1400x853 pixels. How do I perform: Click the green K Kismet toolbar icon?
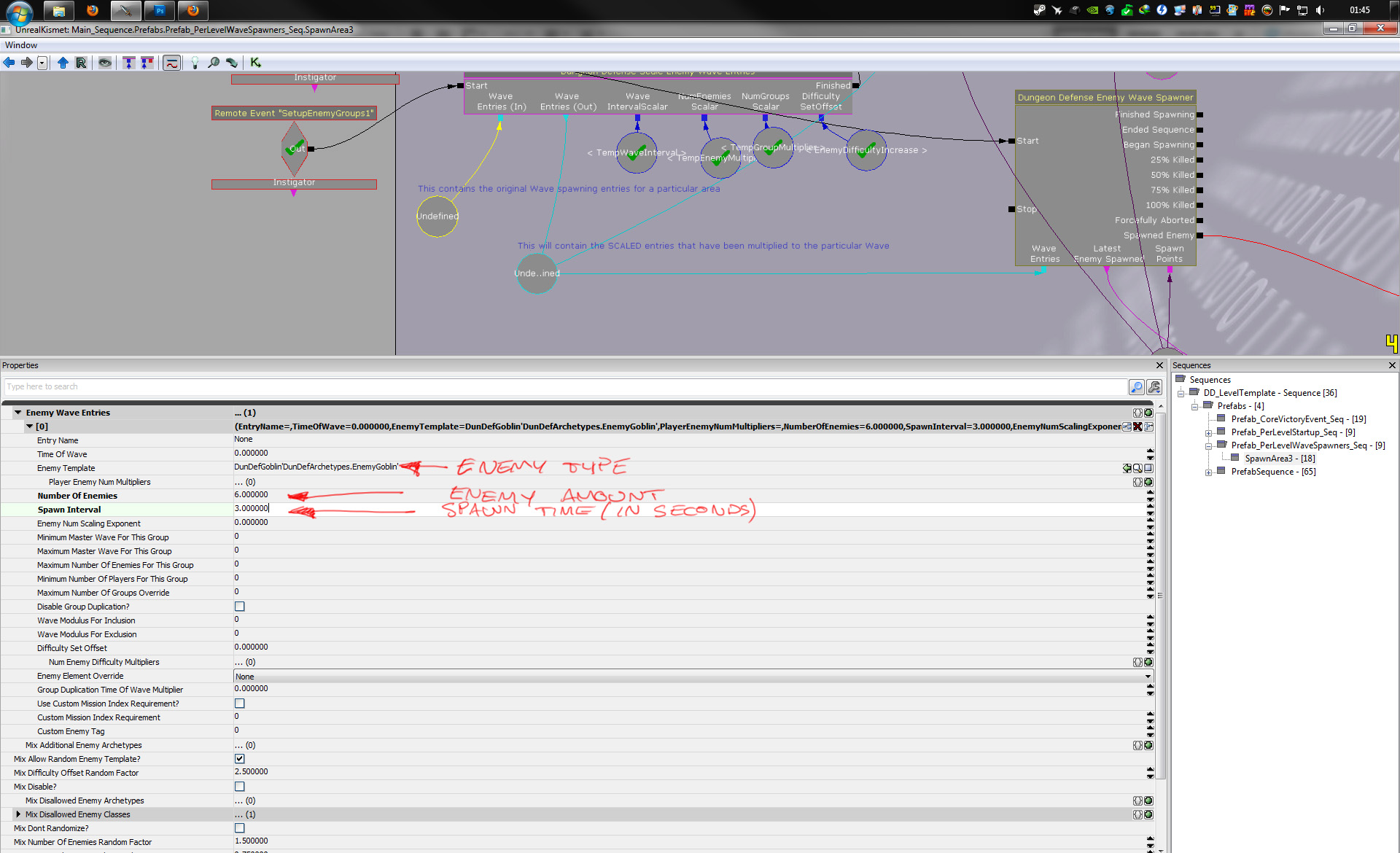pos(255,63)
